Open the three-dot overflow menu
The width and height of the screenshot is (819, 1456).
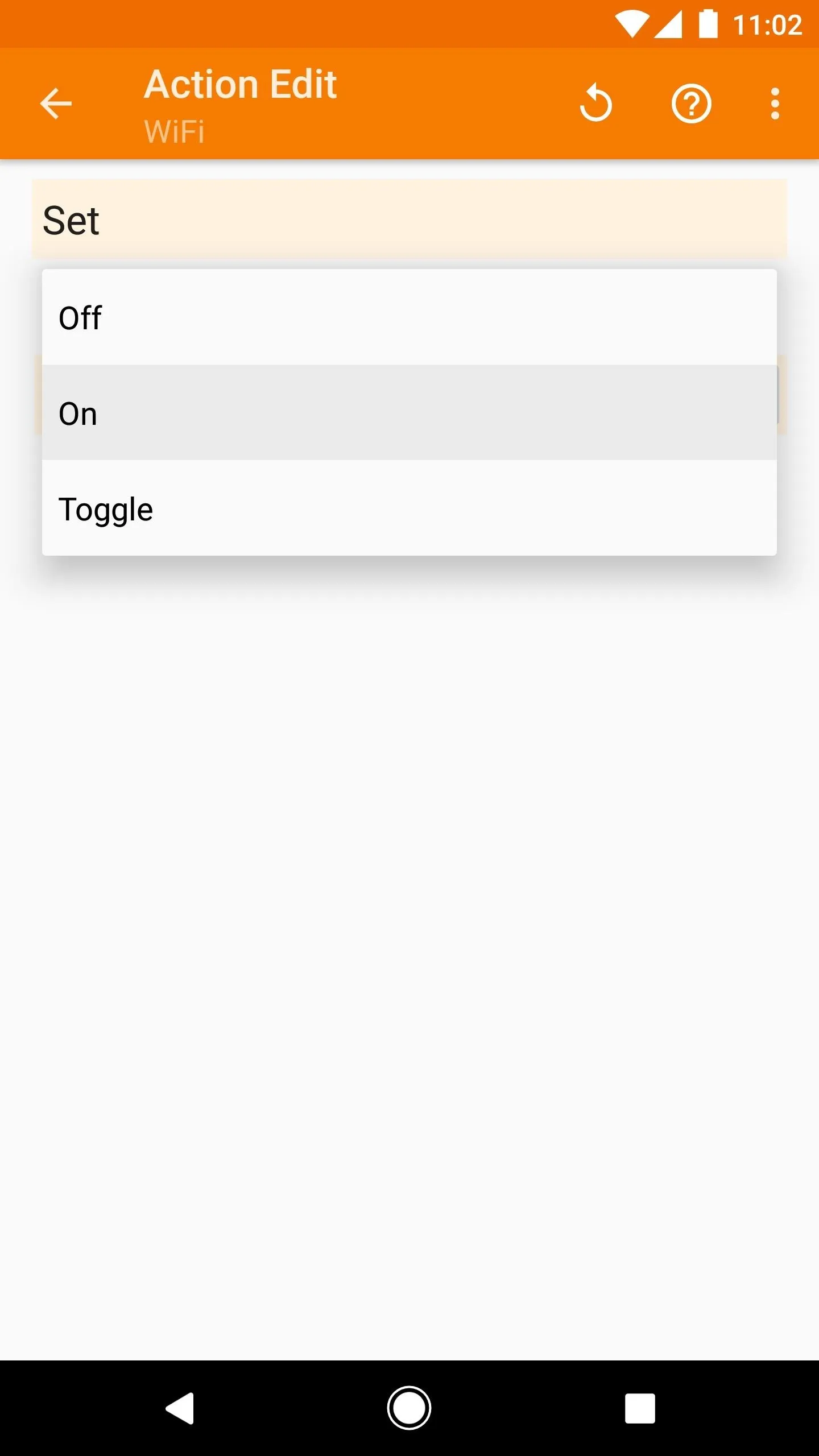coord(775,104)
